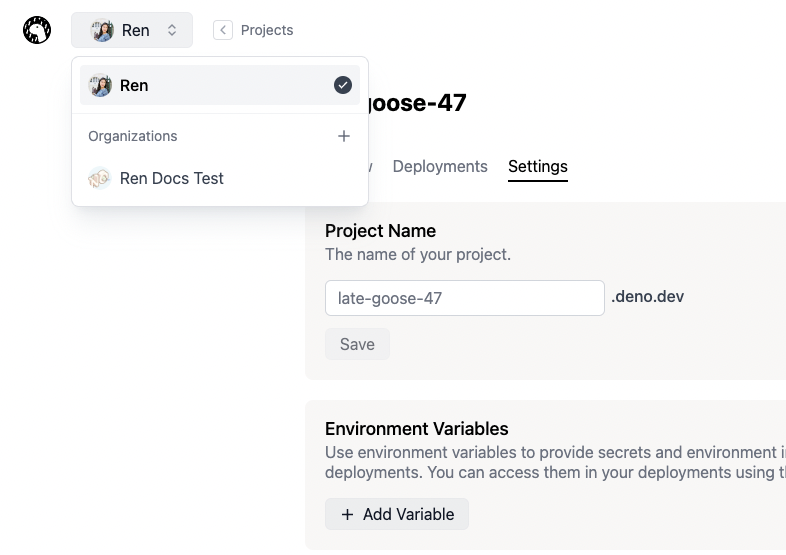Click the Ren avatar in the dropdown list
This screenshot has width=786, height=555.
pos(100,86)
